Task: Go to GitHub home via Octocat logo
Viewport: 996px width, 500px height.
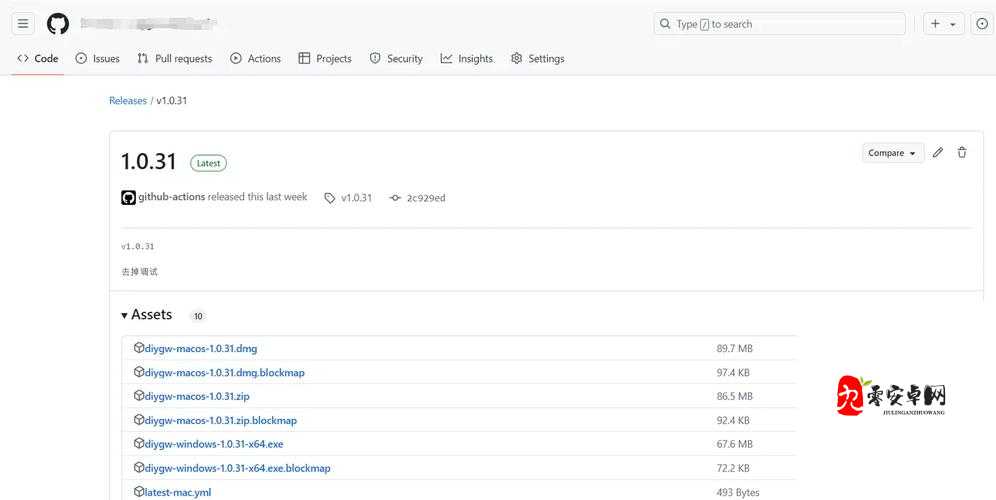Action: [58, 24]
